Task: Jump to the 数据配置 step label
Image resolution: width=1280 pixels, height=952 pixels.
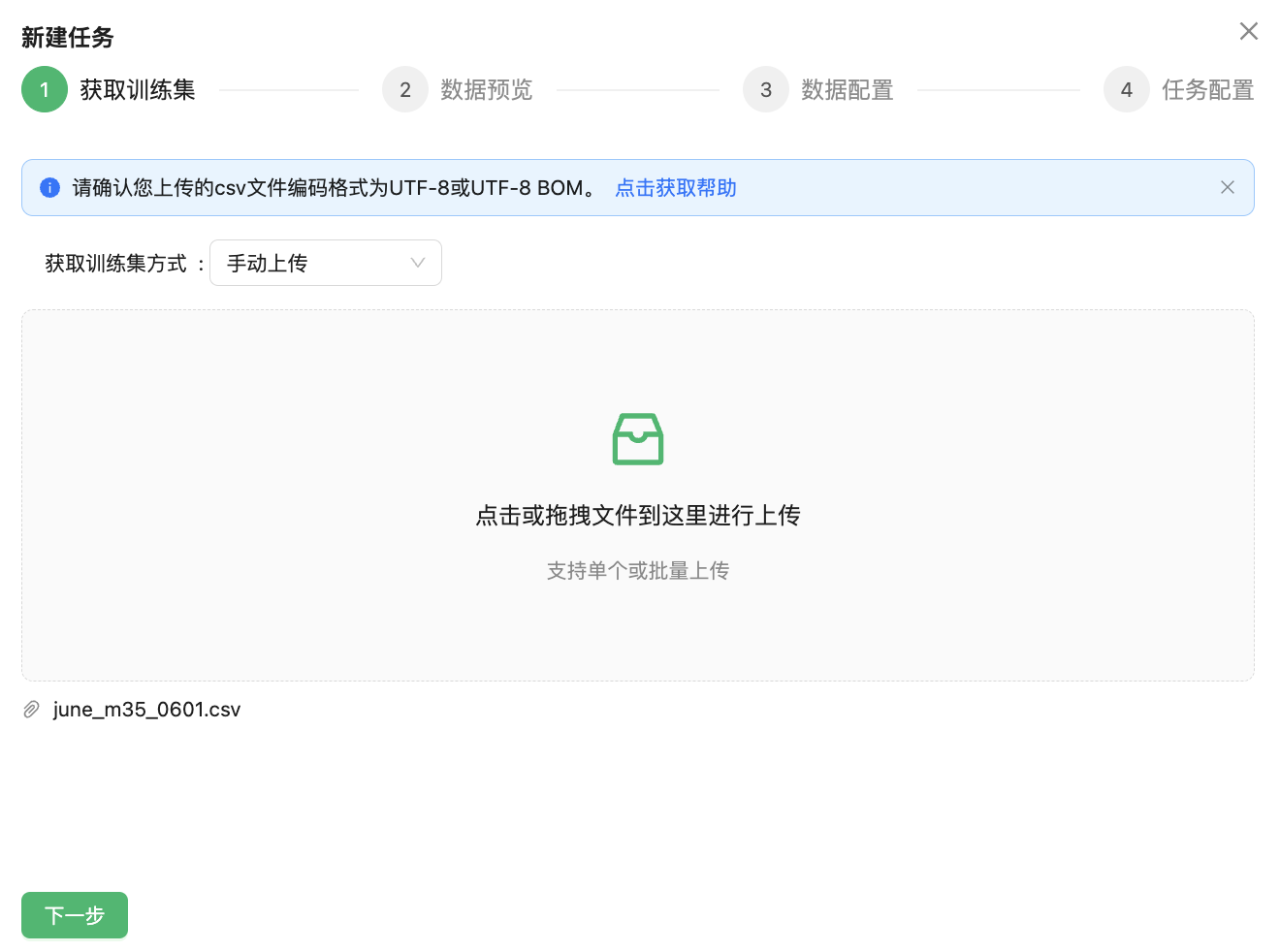Action: [x=848, y=90]
